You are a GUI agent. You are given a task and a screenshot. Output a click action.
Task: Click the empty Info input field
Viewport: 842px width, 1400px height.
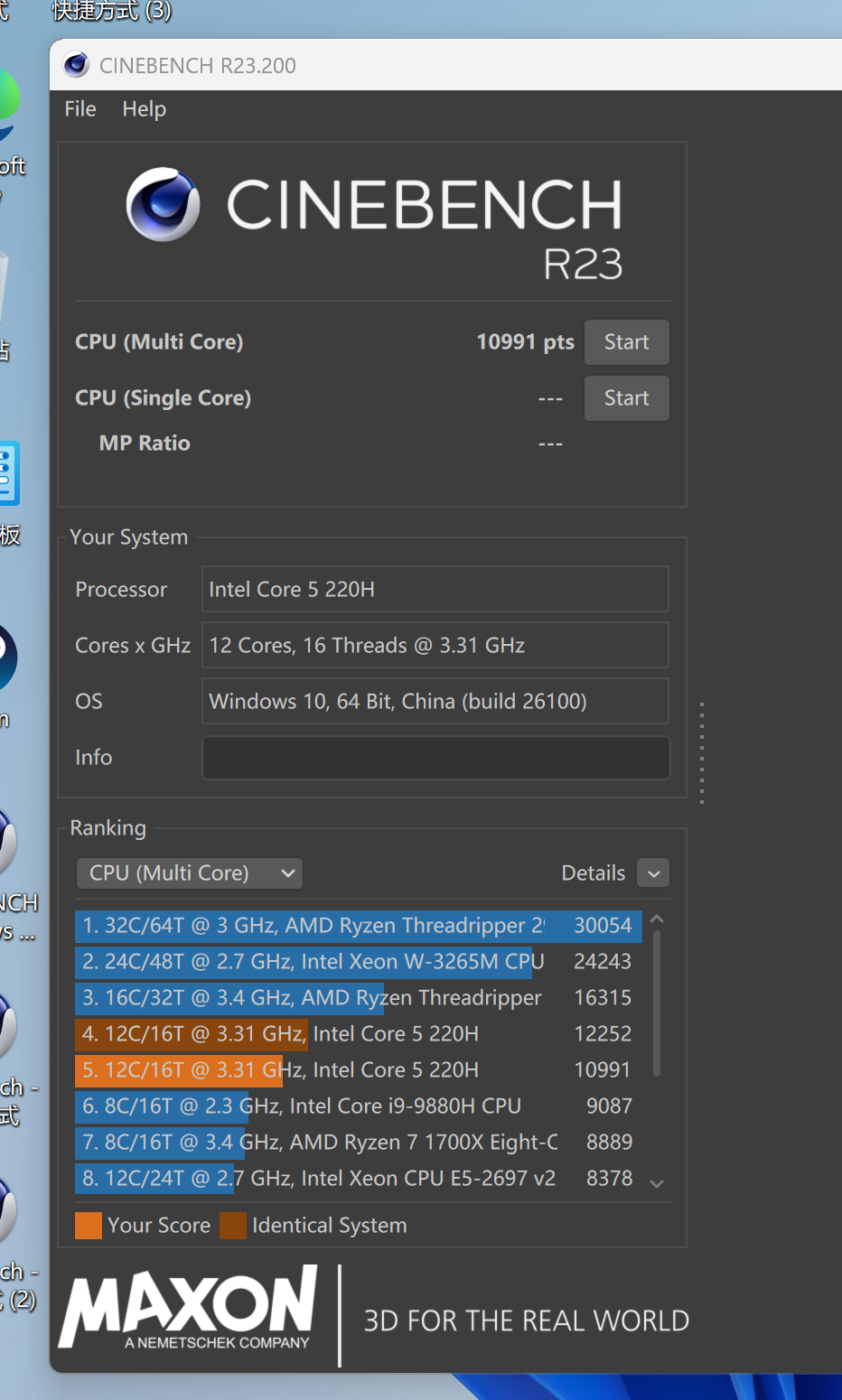pyautogui.click(x=435, y=758)
